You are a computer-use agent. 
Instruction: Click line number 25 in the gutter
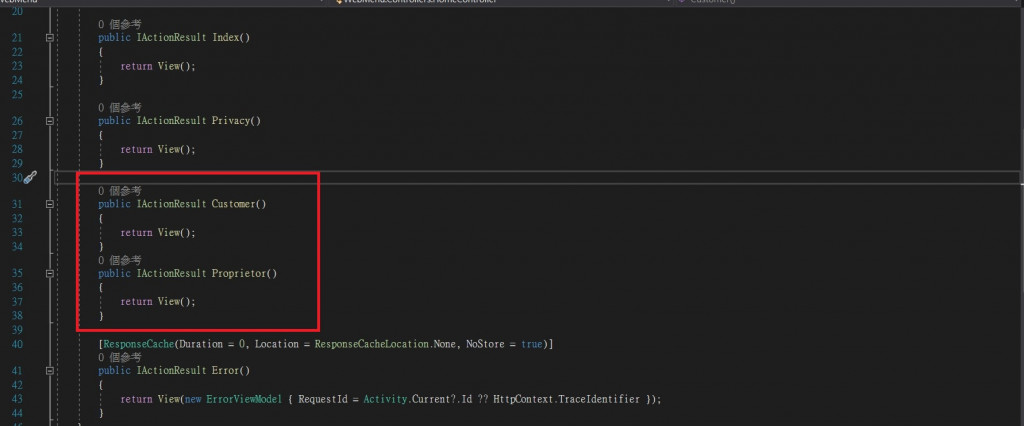[17, 94]
